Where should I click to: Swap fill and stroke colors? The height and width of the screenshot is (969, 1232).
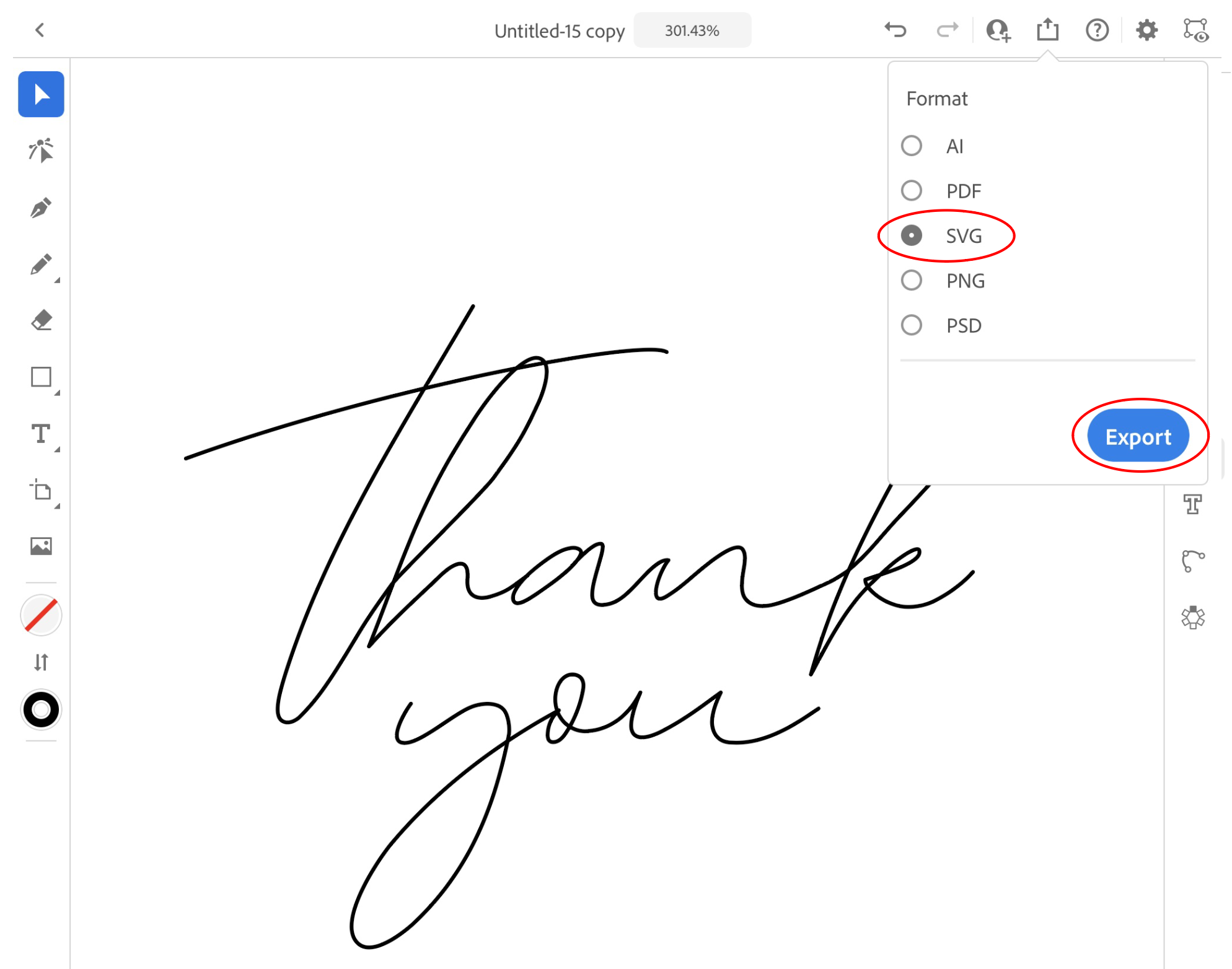[41, 662]
